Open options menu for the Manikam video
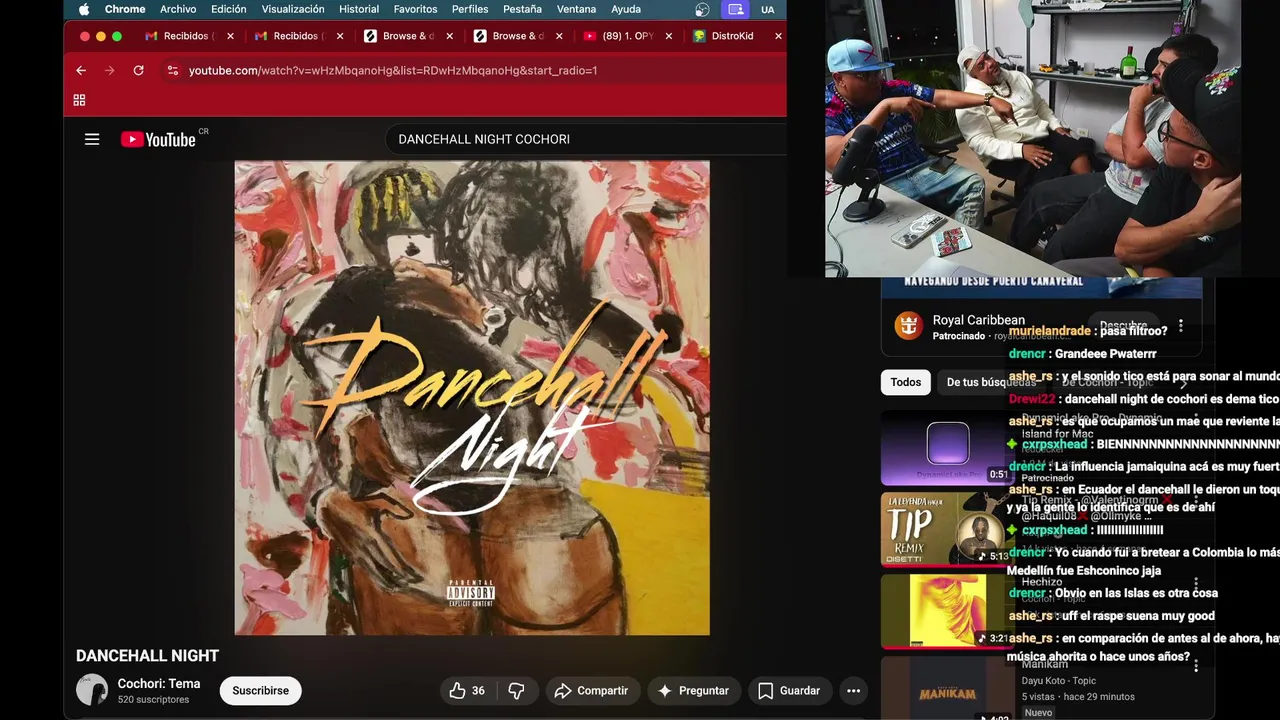This screenshot has height=720, width=1280. [x=1196, y=665]
